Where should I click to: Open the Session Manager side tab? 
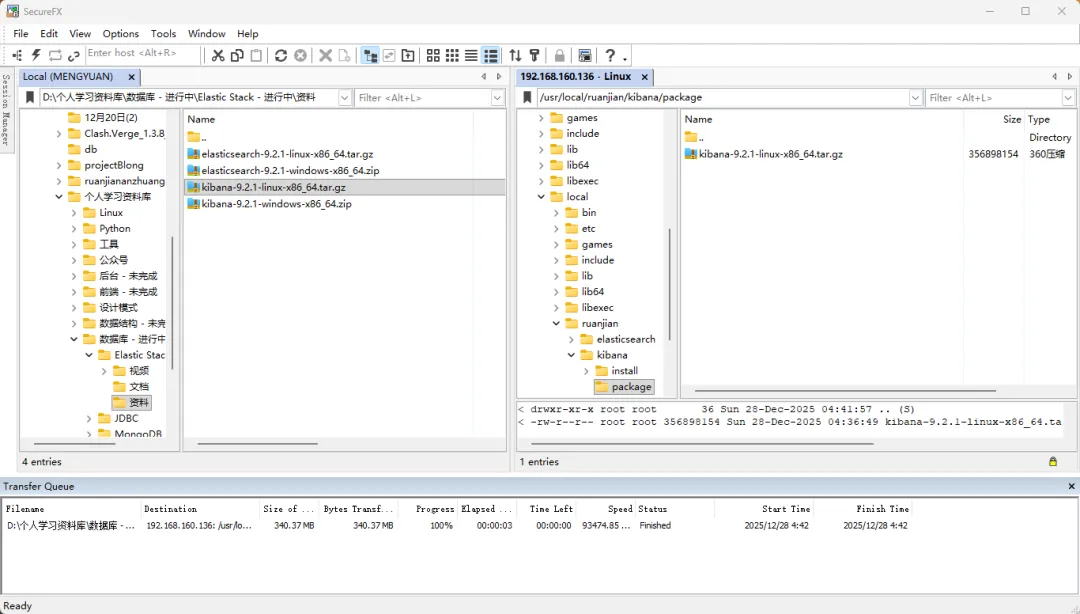click(6, 109)
